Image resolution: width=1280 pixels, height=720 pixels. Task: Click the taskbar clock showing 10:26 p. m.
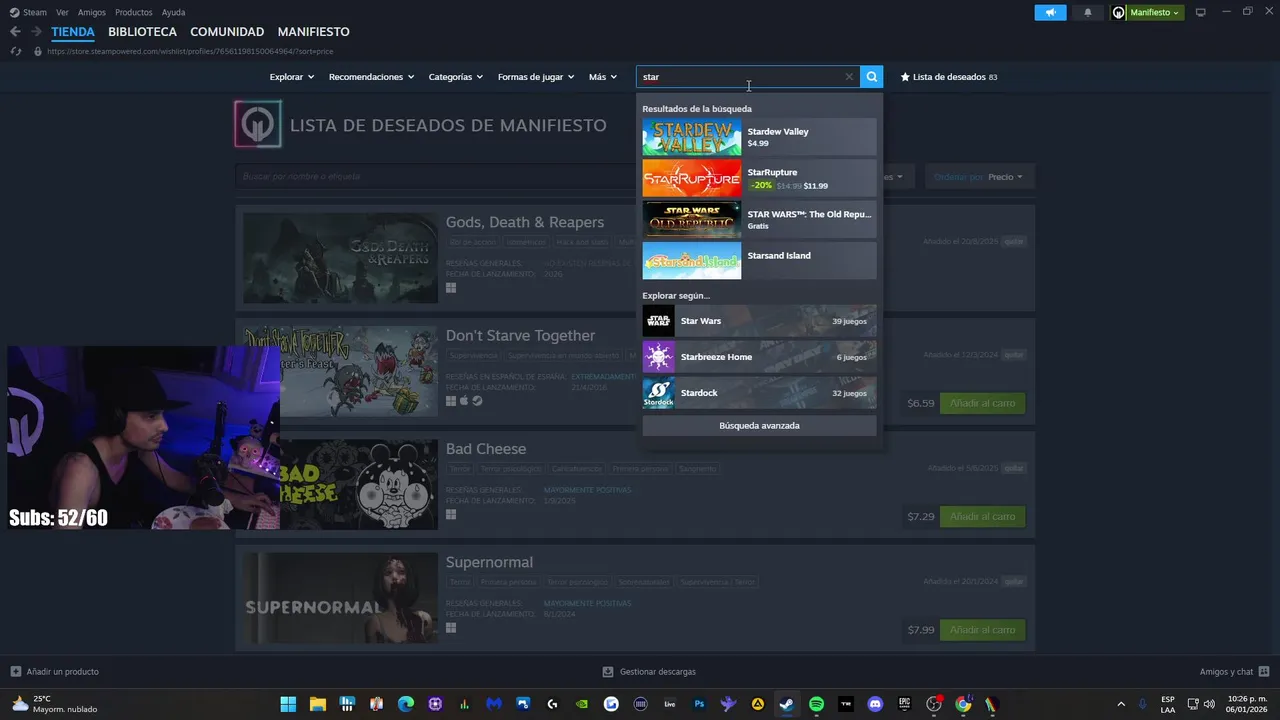tap(1247, 704)
